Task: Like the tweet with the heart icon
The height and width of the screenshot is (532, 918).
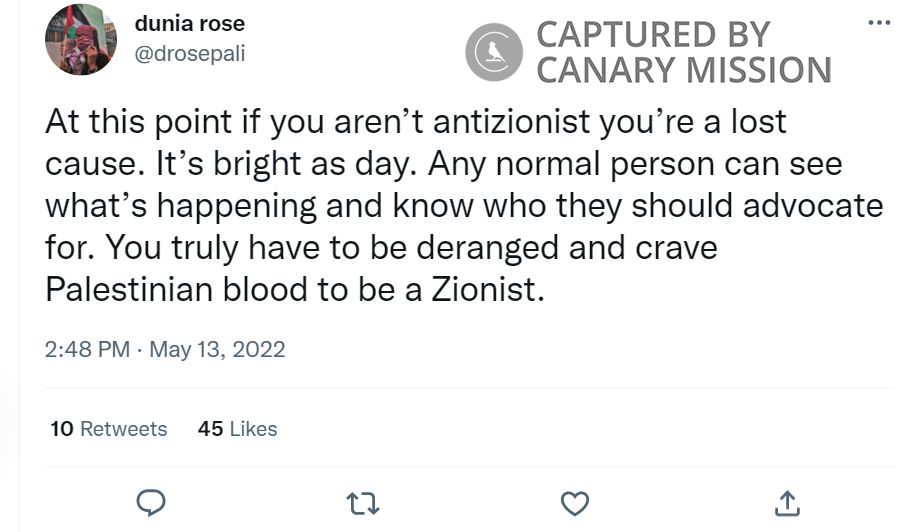Action: (x=575, y=502)
